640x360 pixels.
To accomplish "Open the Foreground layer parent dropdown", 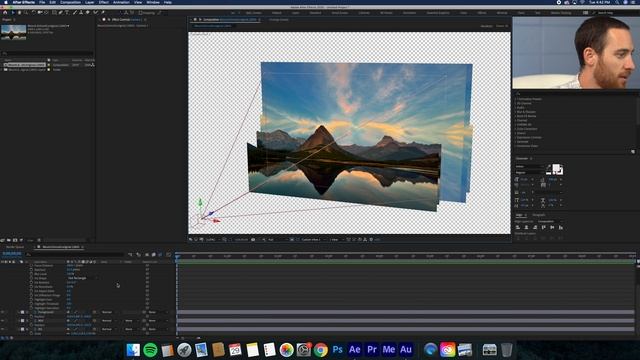I will tap(158, 312).
